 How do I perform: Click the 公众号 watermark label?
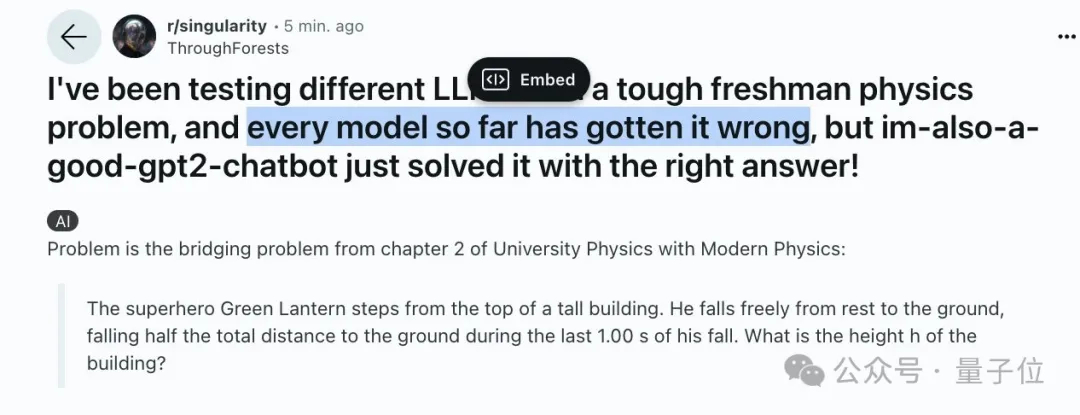click(878, 372)
